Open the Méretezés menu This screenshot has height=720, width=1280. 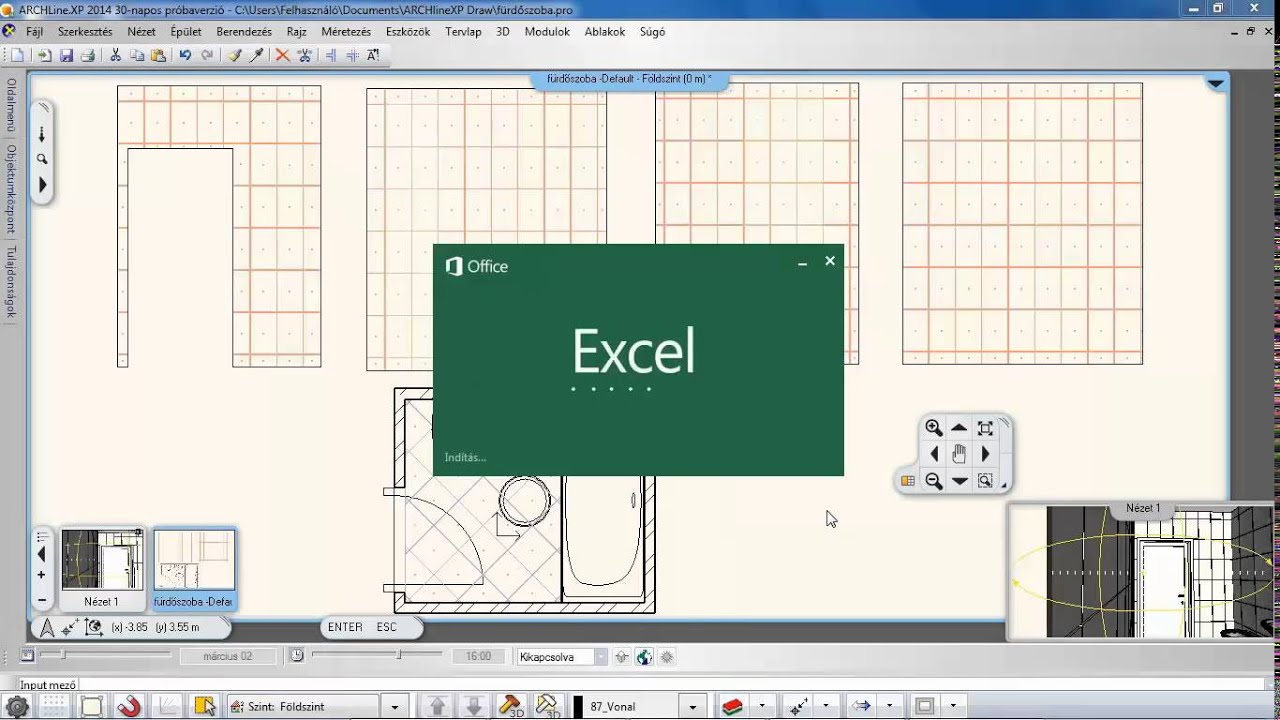346,31
